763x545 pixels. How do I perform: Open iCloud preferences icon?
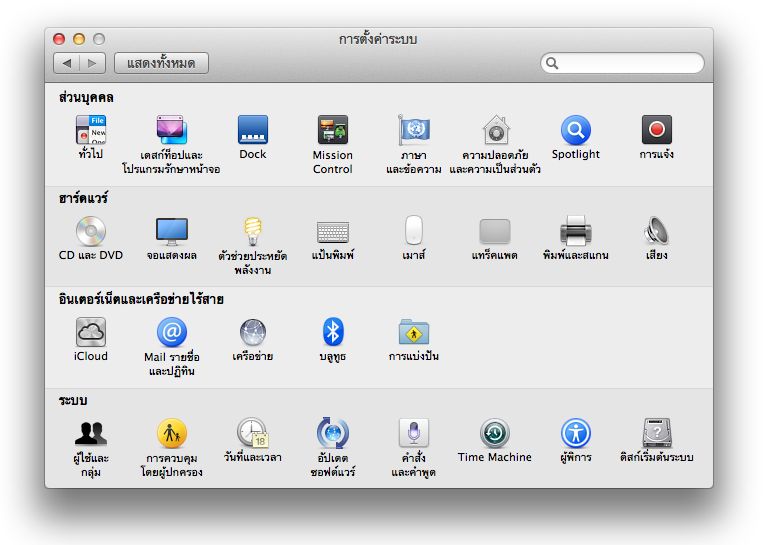(x=91, y=332)
